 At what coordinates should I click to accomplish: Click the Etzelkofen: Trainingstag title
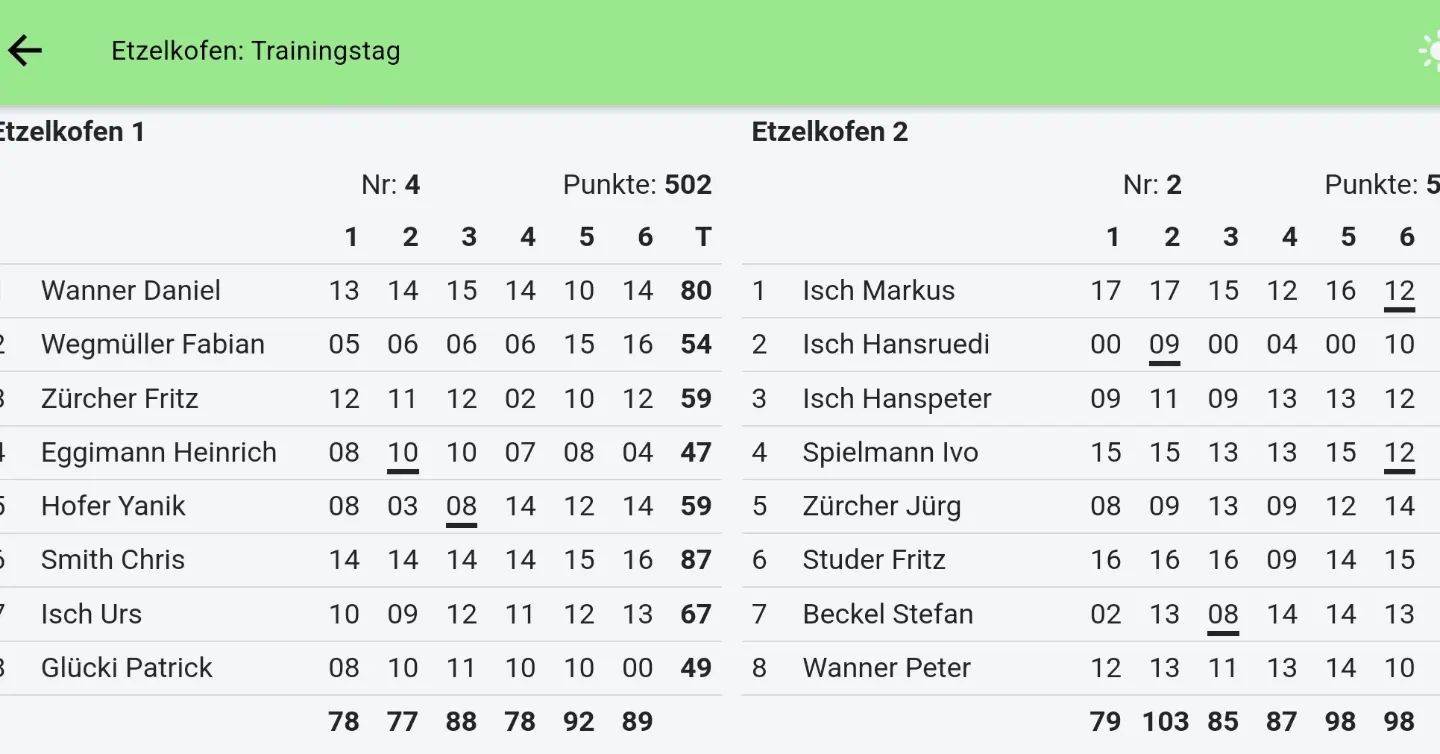pyautogui.click(x=255, y=51)
